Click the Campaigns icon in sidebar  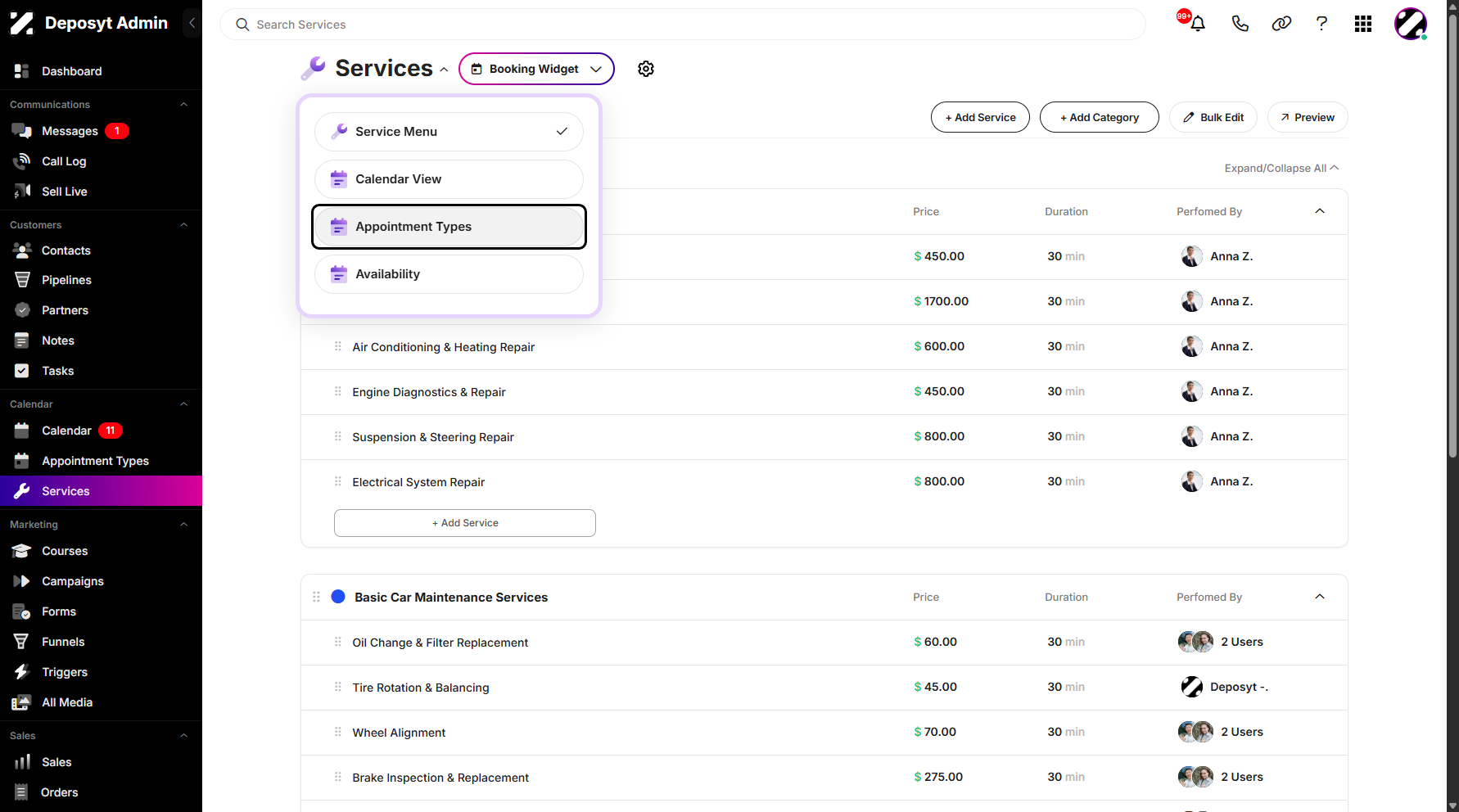[22, 581]
